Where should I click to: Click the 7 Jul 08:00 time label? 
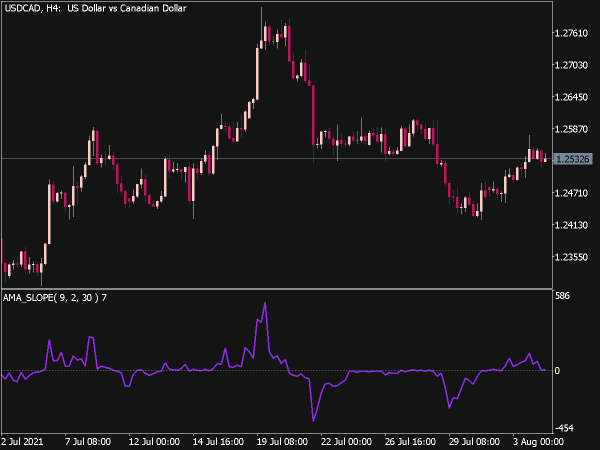88,442
